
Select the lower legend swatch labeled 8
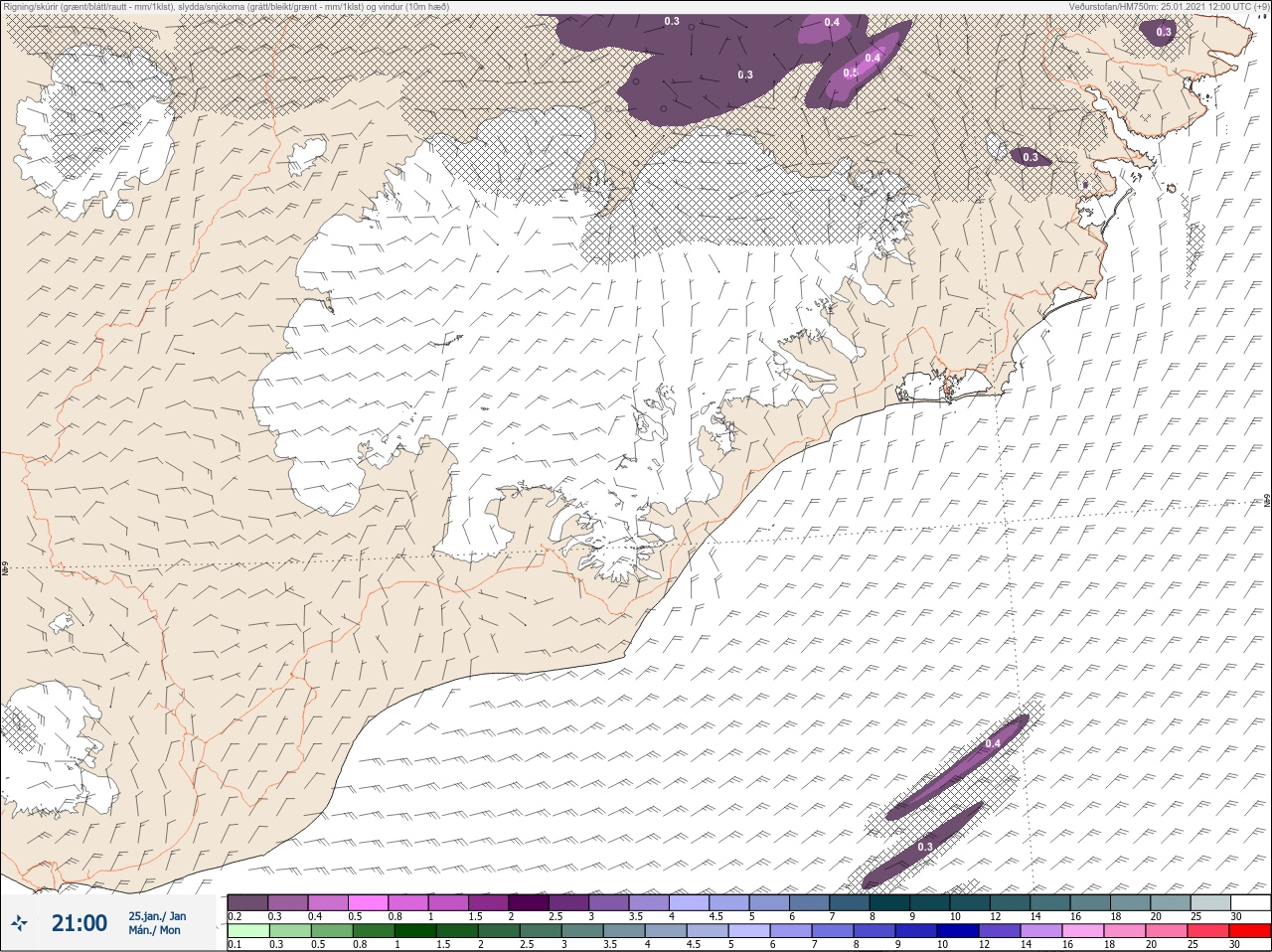[x=874, y=931]
